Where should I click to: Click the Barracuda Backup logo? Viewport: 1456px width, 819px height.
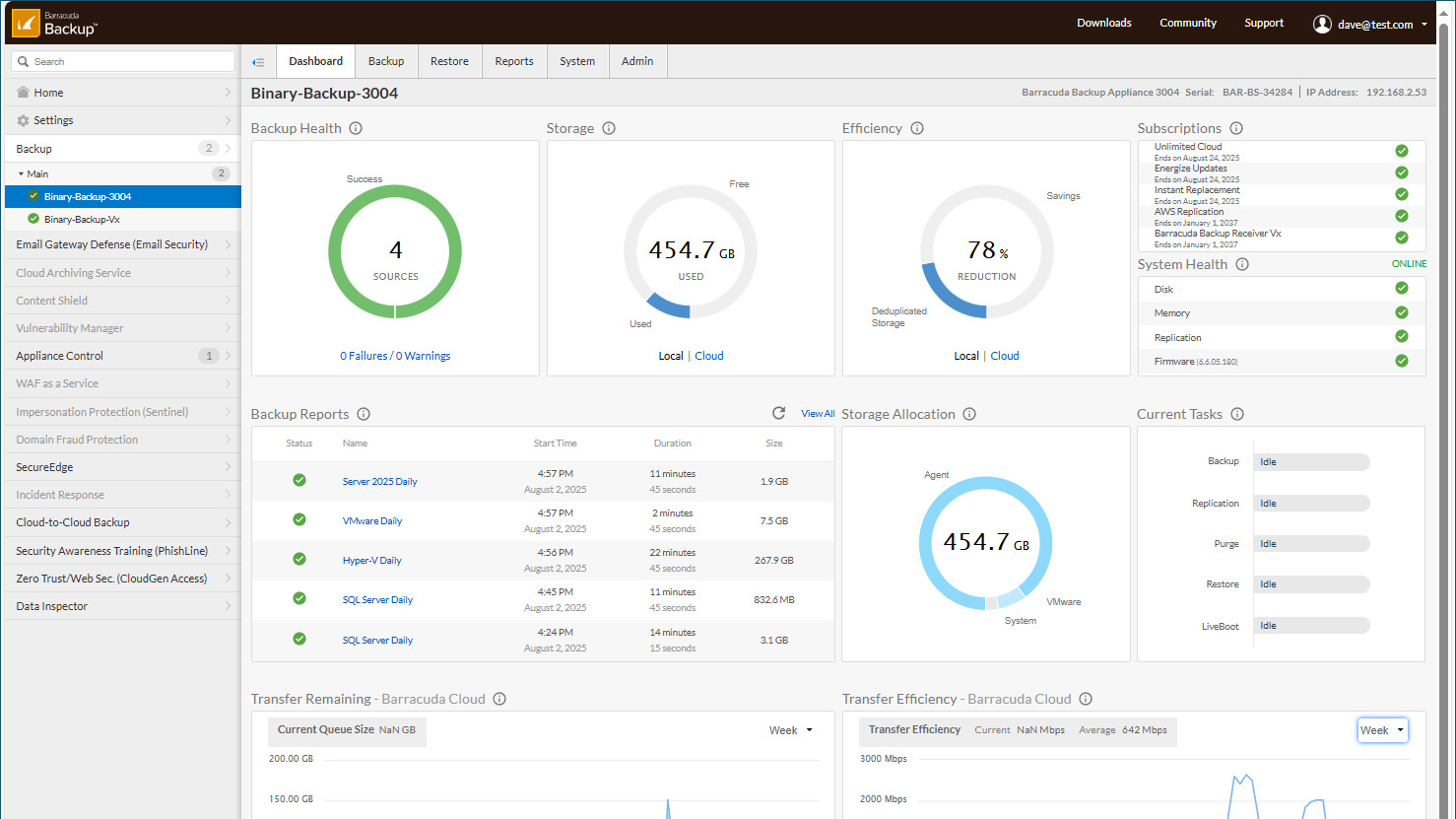pyautogui.click(x=55, y=23)
